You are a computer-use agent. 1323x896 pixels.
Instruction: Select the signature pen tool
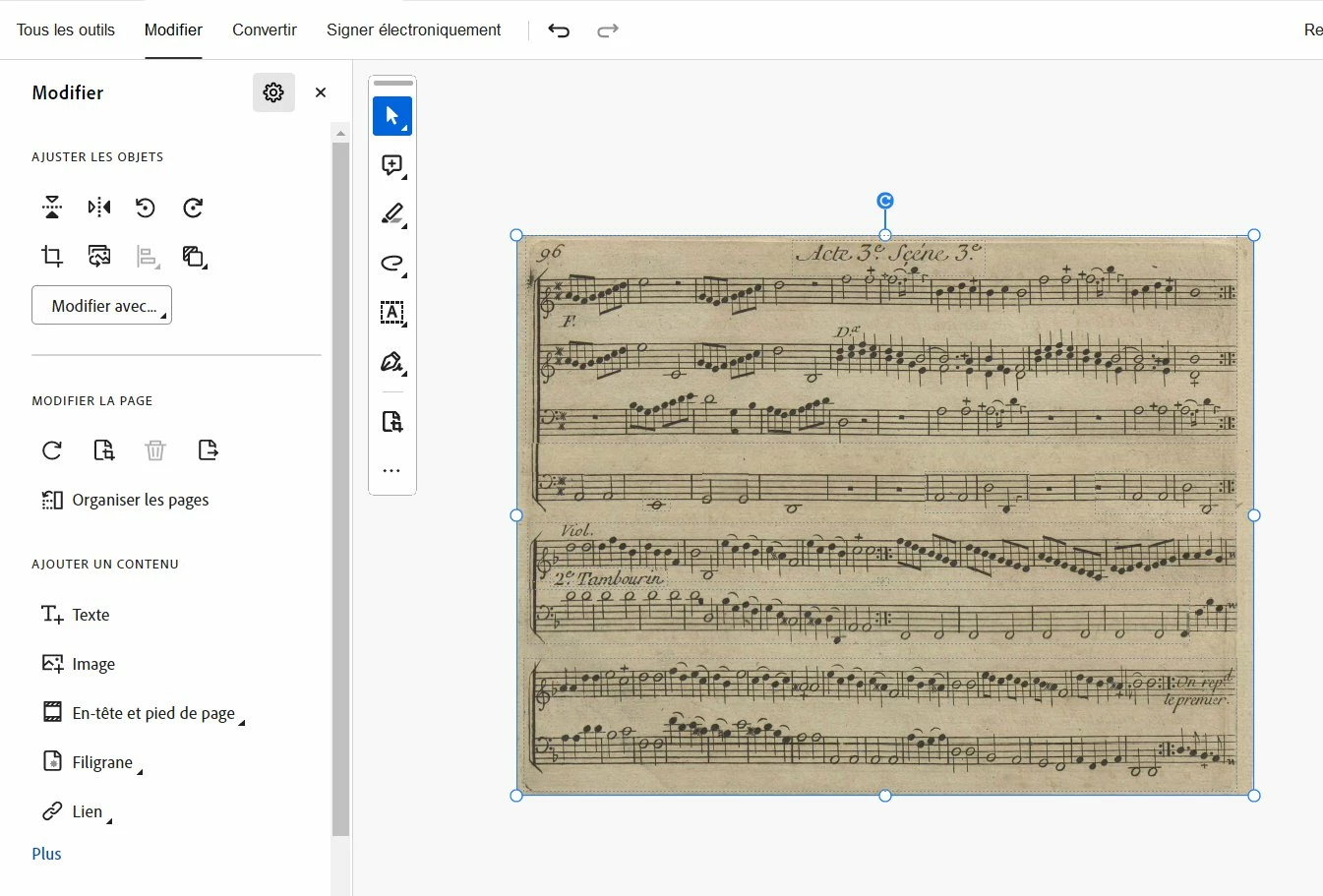[392, 362]
